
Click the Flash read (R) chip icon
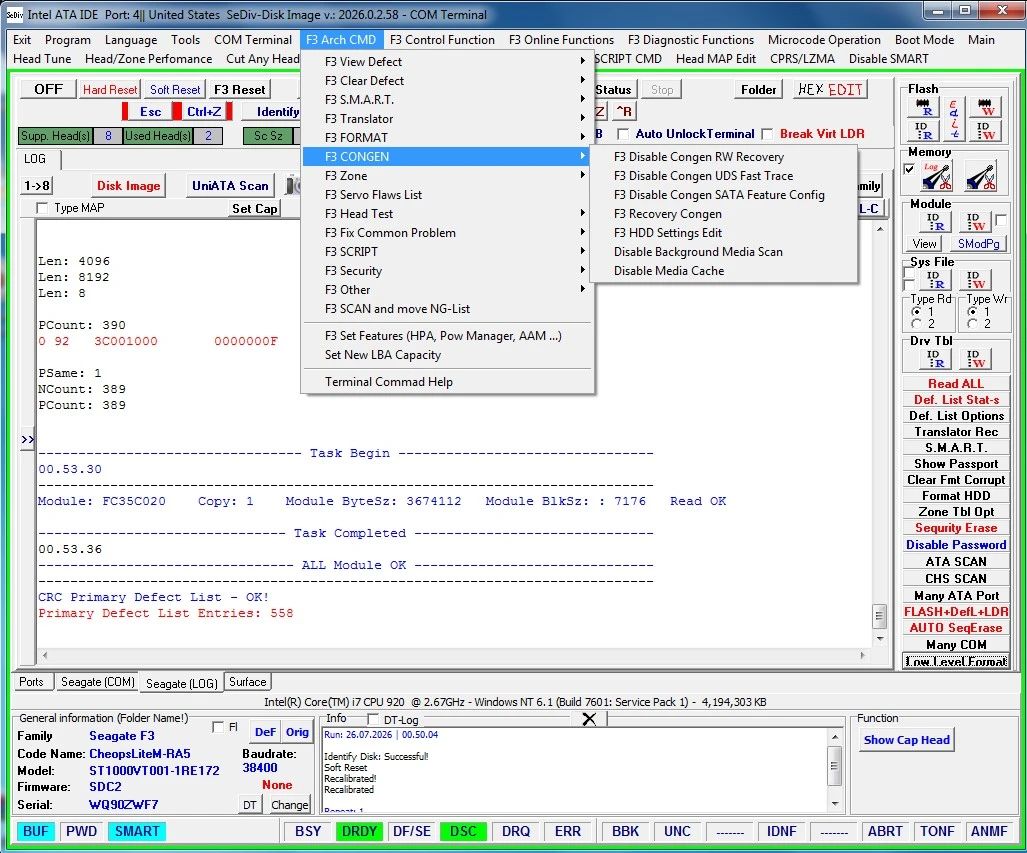point(923,107)
